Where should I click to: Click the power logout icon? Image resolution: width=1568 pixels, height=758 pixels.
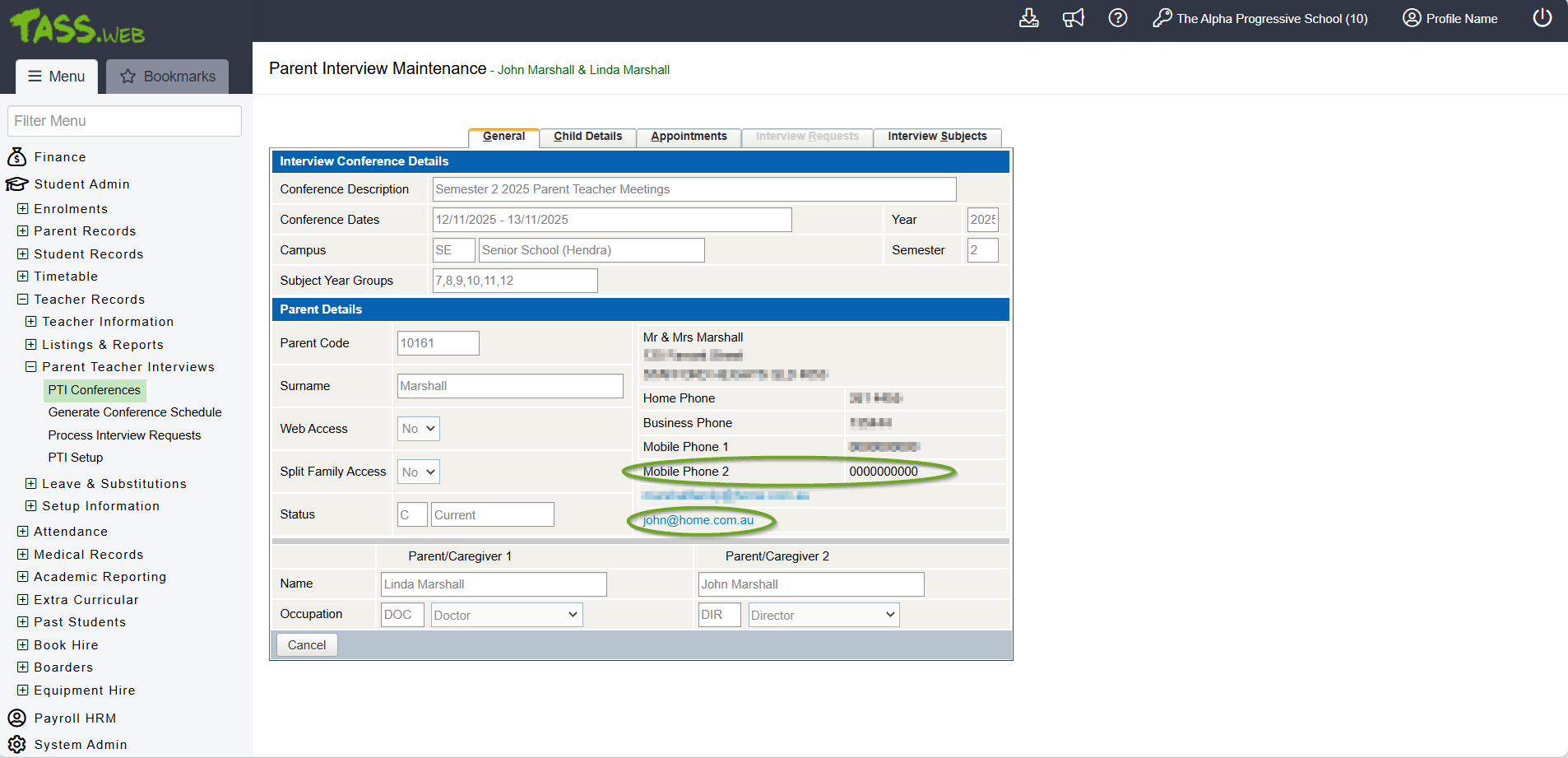pos(1542,18)
